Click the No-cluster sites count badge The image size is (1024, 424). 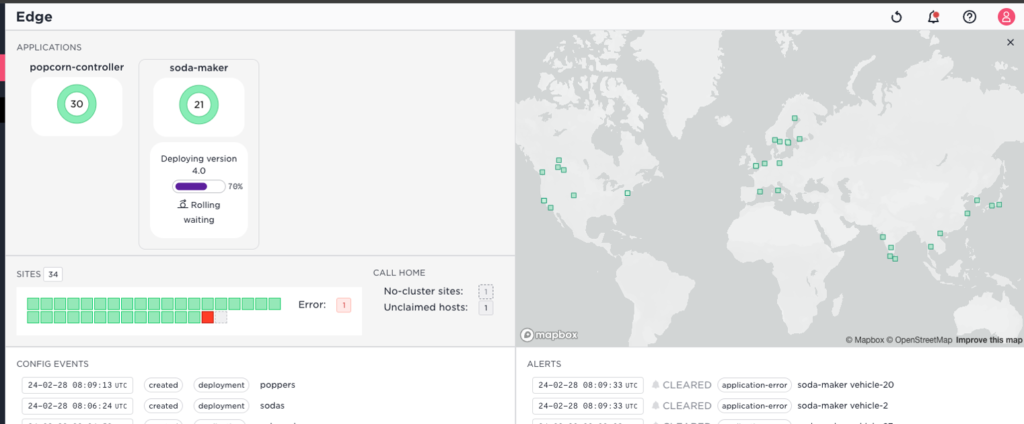[485, 291]
